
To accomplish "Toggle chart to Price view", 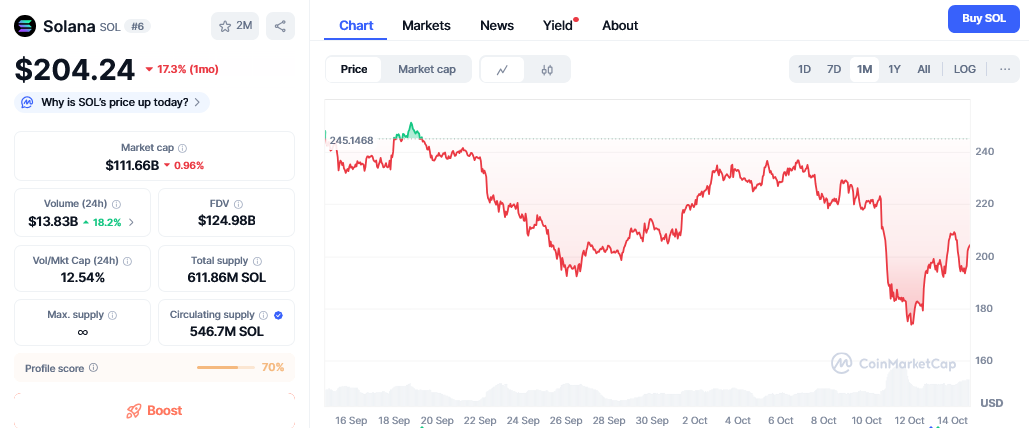I will [x=354, y=69].
